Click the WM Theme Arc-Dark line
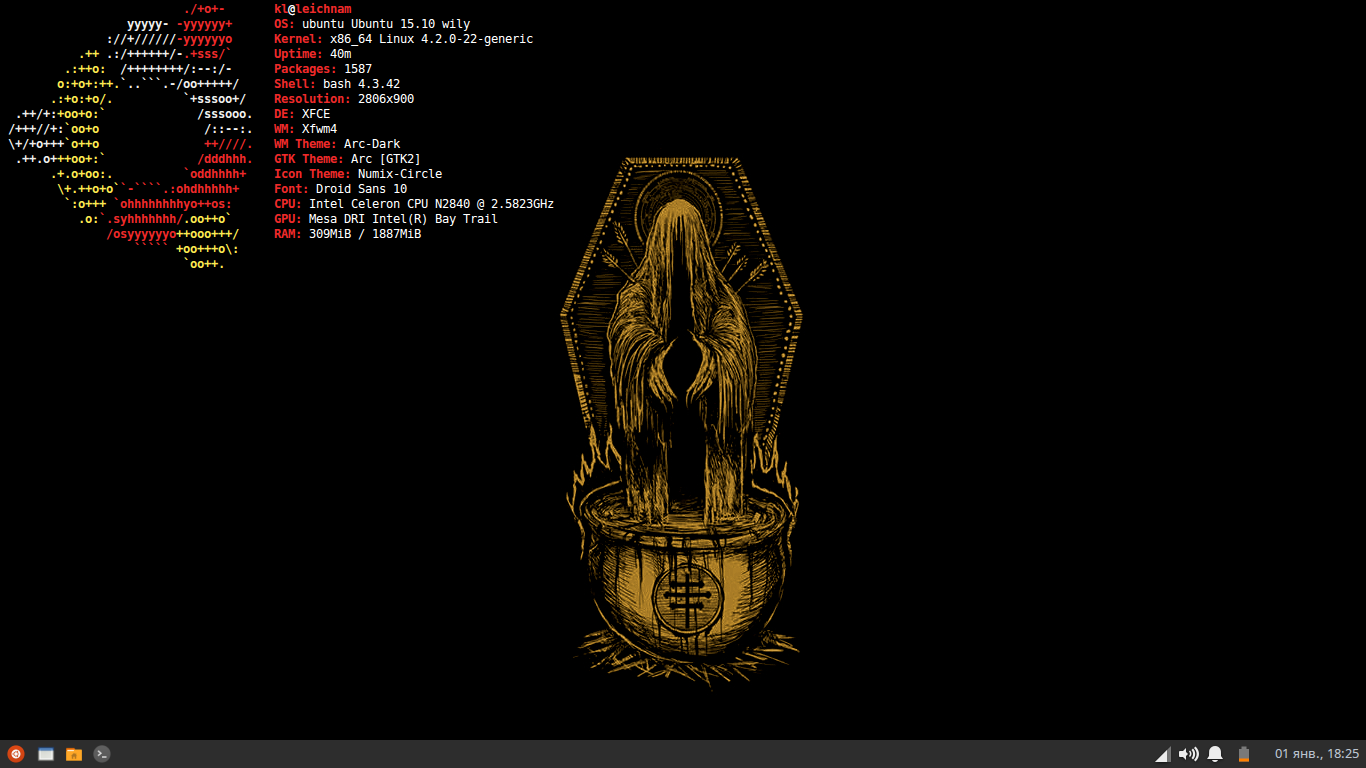 pos(337,144)
